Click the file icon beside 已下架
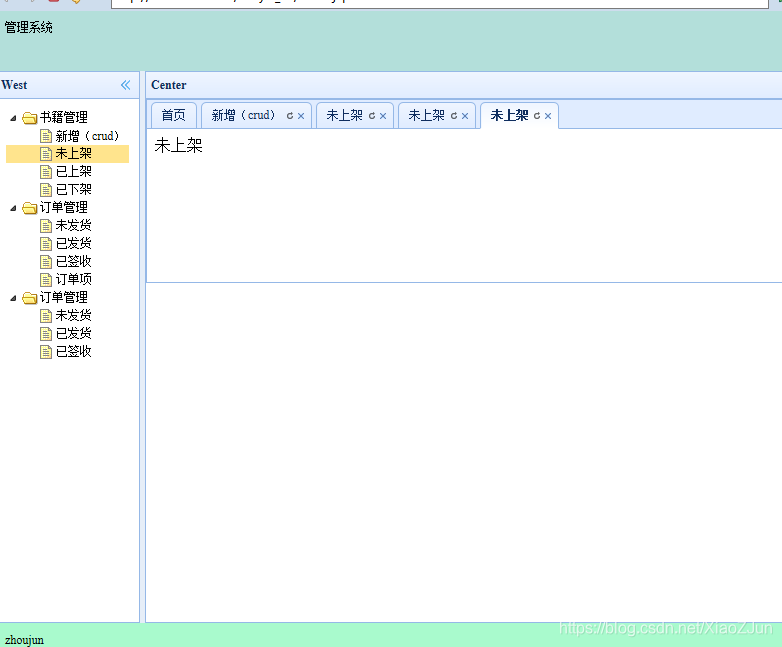This screenshot has width=782, height=647. [46, 190]
